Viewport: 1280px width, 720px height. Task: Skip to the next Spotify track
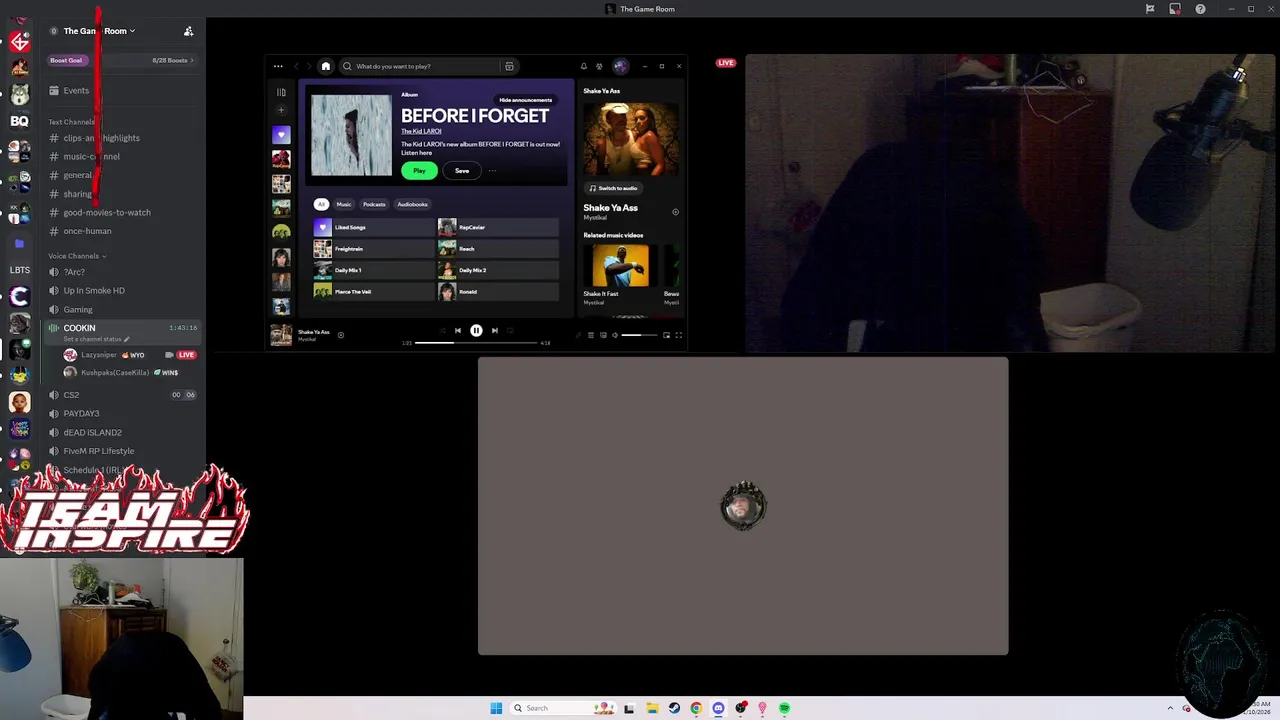494,330
